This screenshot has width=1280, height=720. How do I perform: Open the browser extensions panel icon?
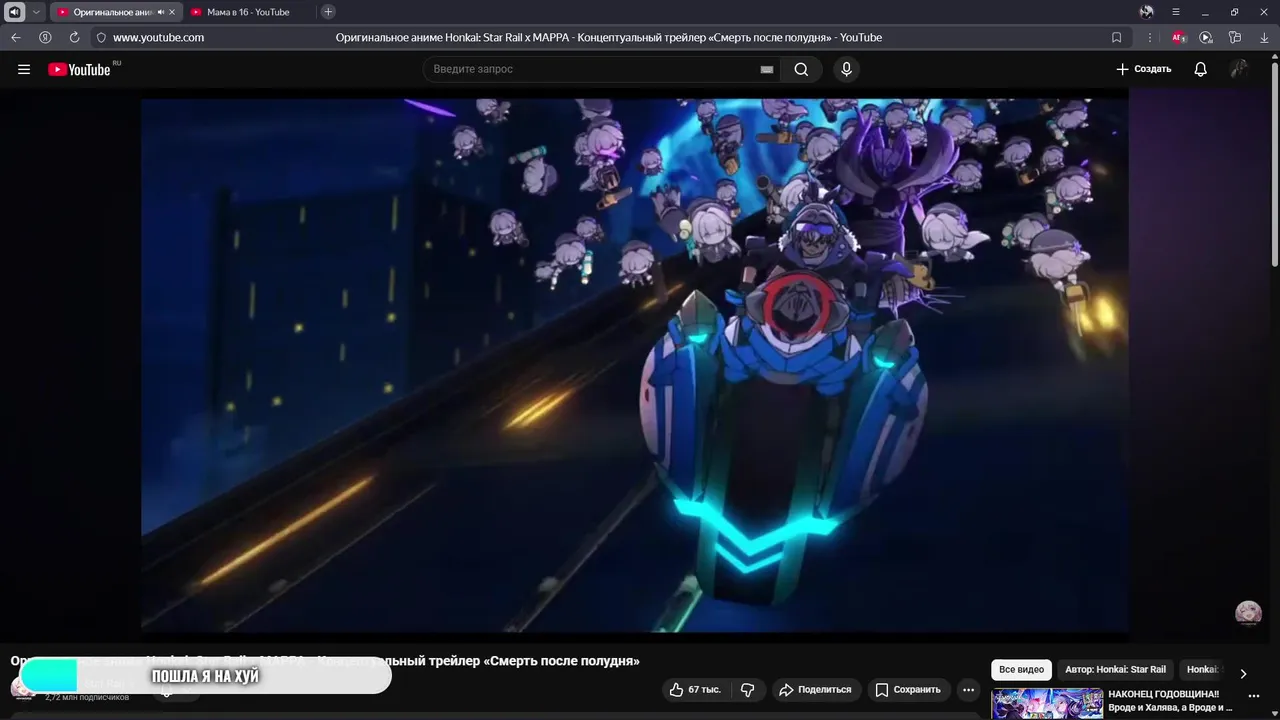(1235, 37)
